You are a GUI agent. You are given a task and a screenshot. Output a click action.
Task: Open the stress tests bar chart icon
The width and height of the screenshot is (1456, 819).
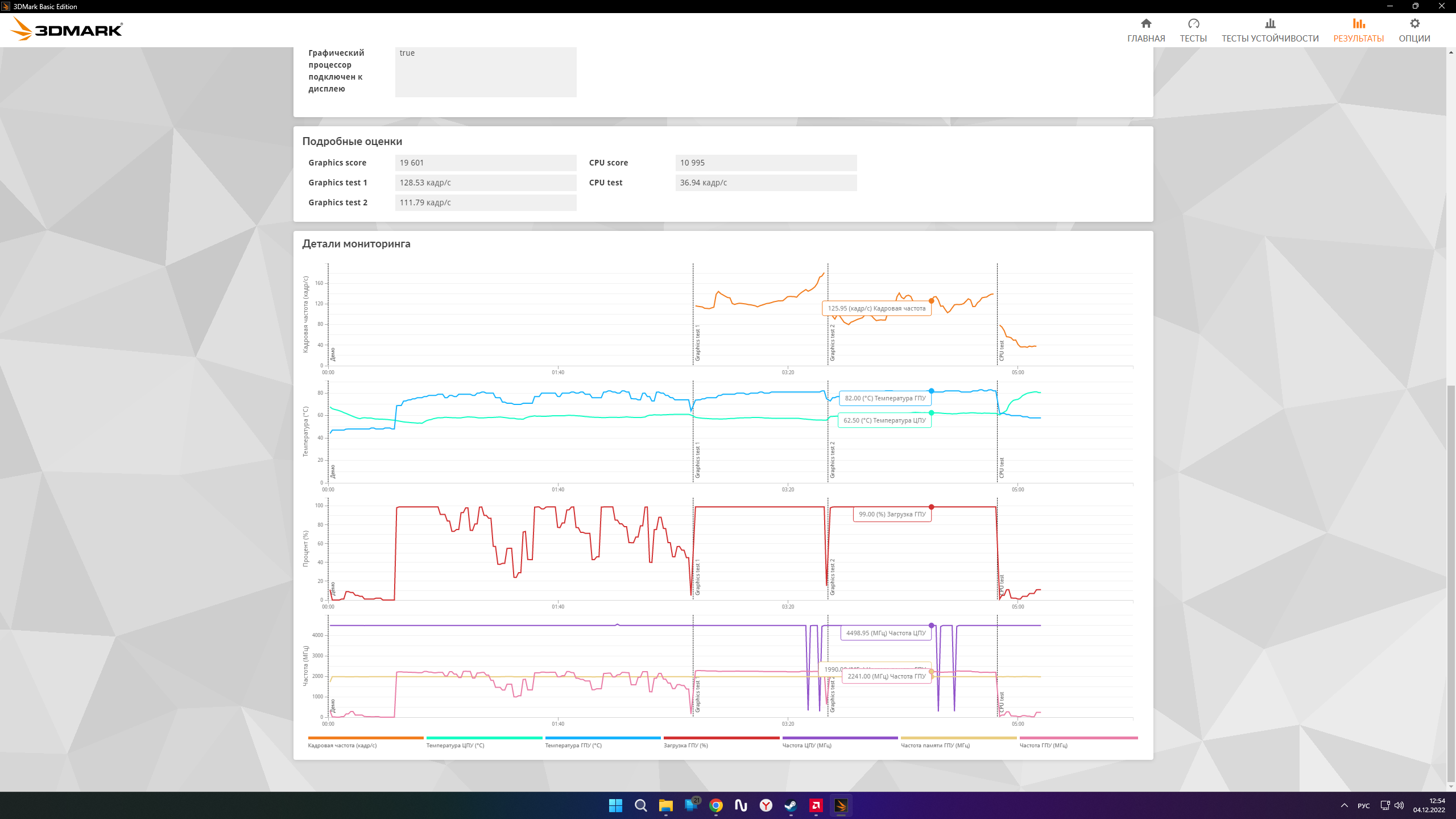pos(1270,23)
